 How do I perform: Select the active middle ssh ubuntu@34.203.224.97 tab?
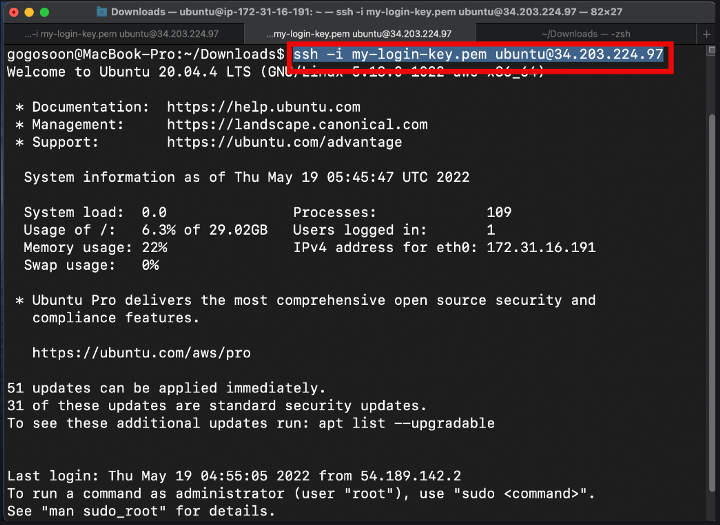coord(359,34)
